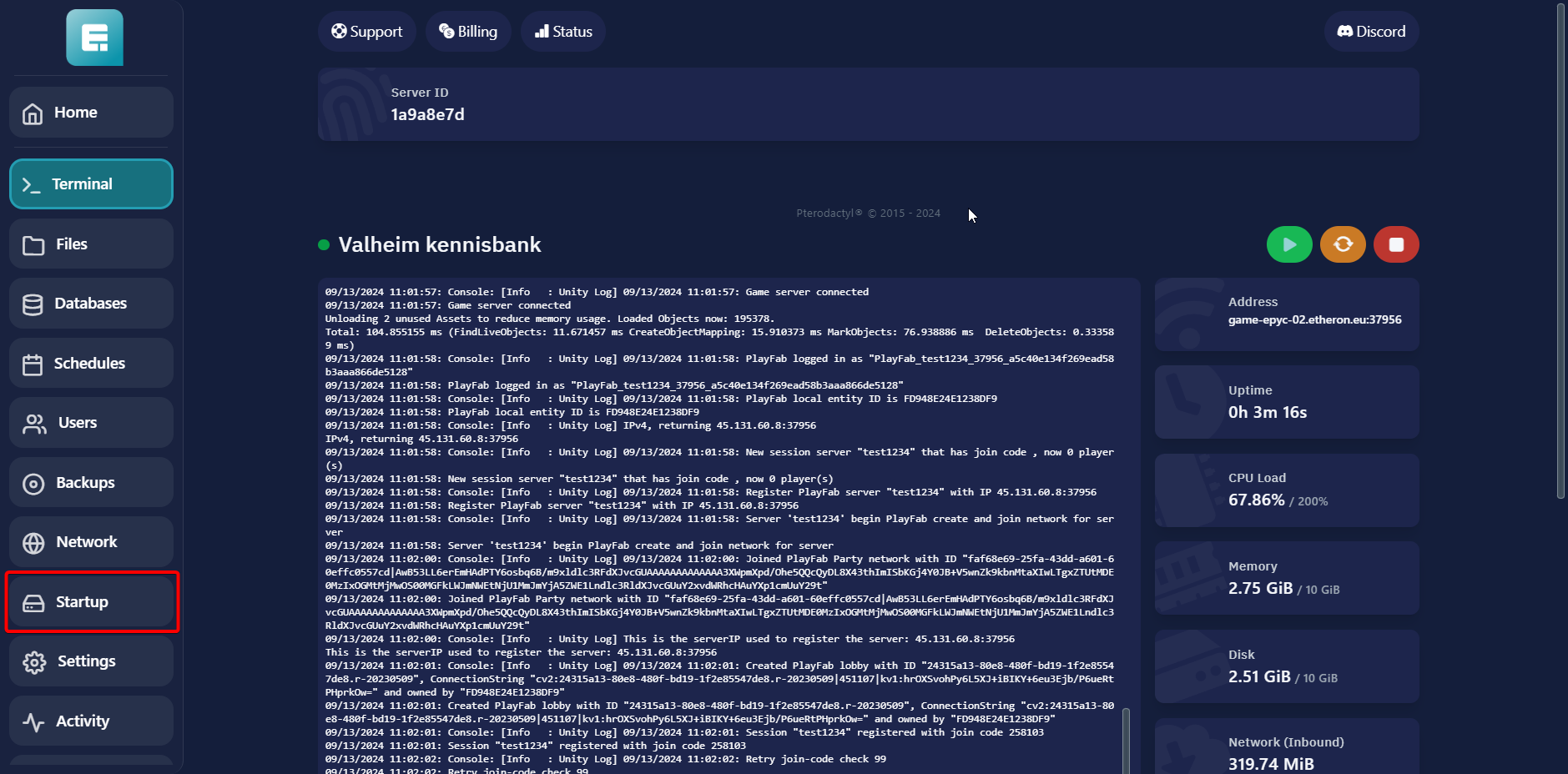
Task: Hit the red stop server button
Action: click(x=1395, y=244)
